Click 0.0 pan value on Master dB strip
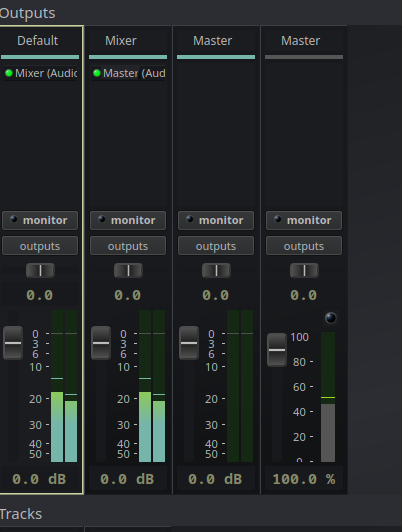402x532 pixels. pyautogui.click(x=216, y=295)
